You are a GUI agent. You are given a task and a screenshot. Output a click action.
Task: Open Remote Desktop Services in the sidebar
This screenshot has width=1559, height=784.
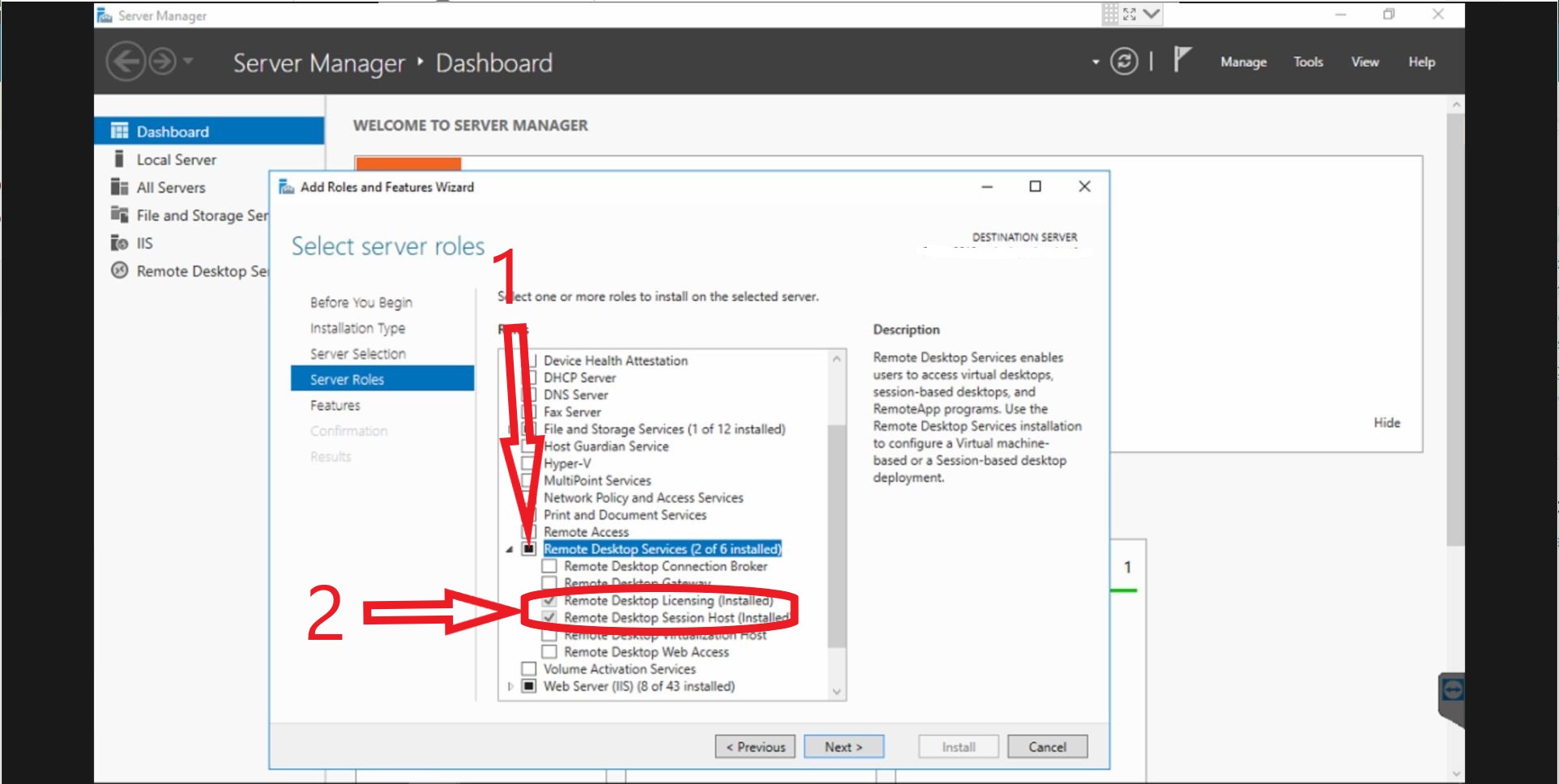point(203,271)
